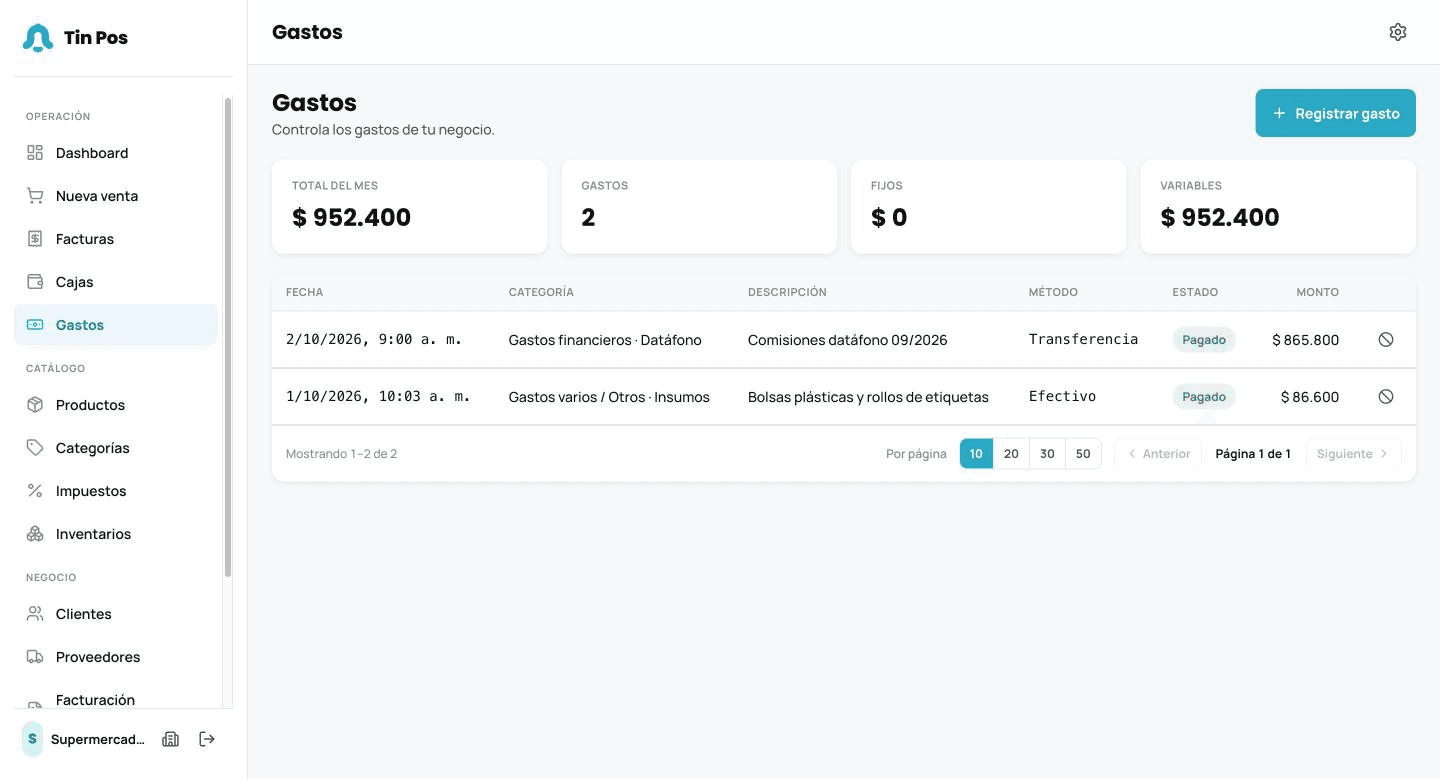The image size is (1440, 779).
Task: Click 'Gastos varios / Otros · Insumos' cell
Action: coord(609,397)
